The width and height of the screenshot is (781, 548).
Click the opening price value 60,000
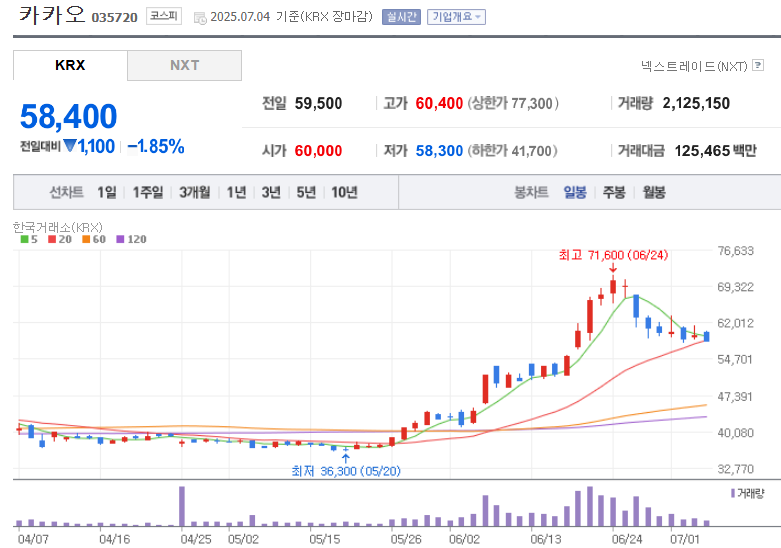tap(318, 150)
